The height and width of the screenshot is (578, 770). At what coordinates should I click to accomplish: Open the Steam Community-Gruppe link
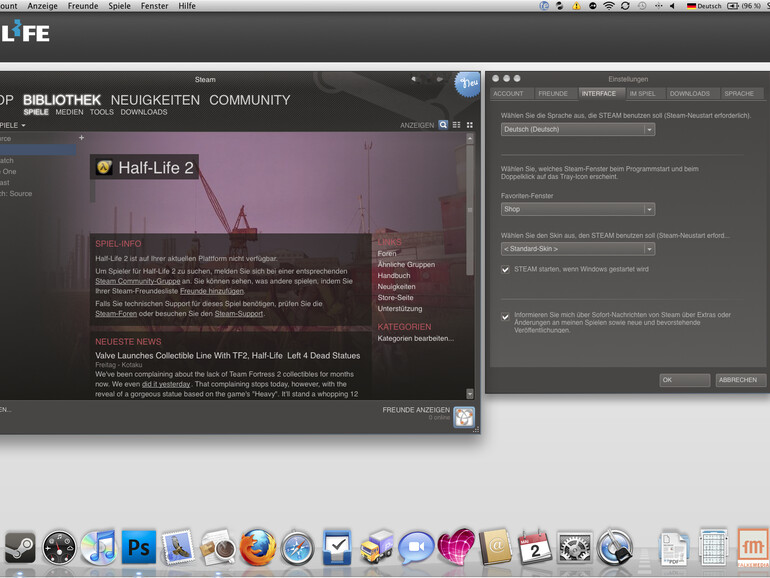138,281
